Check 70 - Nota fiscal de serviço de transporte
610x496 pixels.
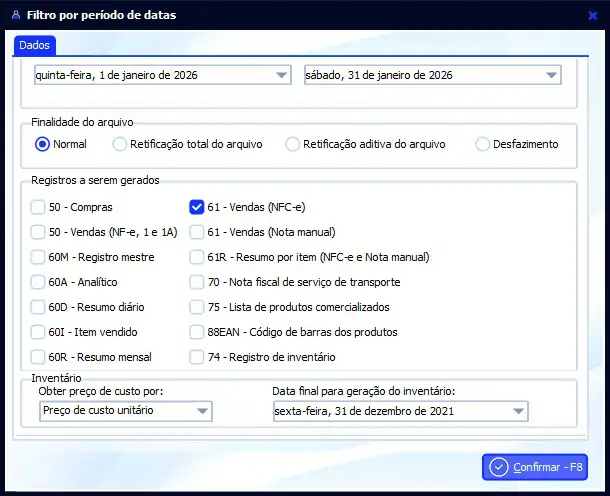click(197, 282)
